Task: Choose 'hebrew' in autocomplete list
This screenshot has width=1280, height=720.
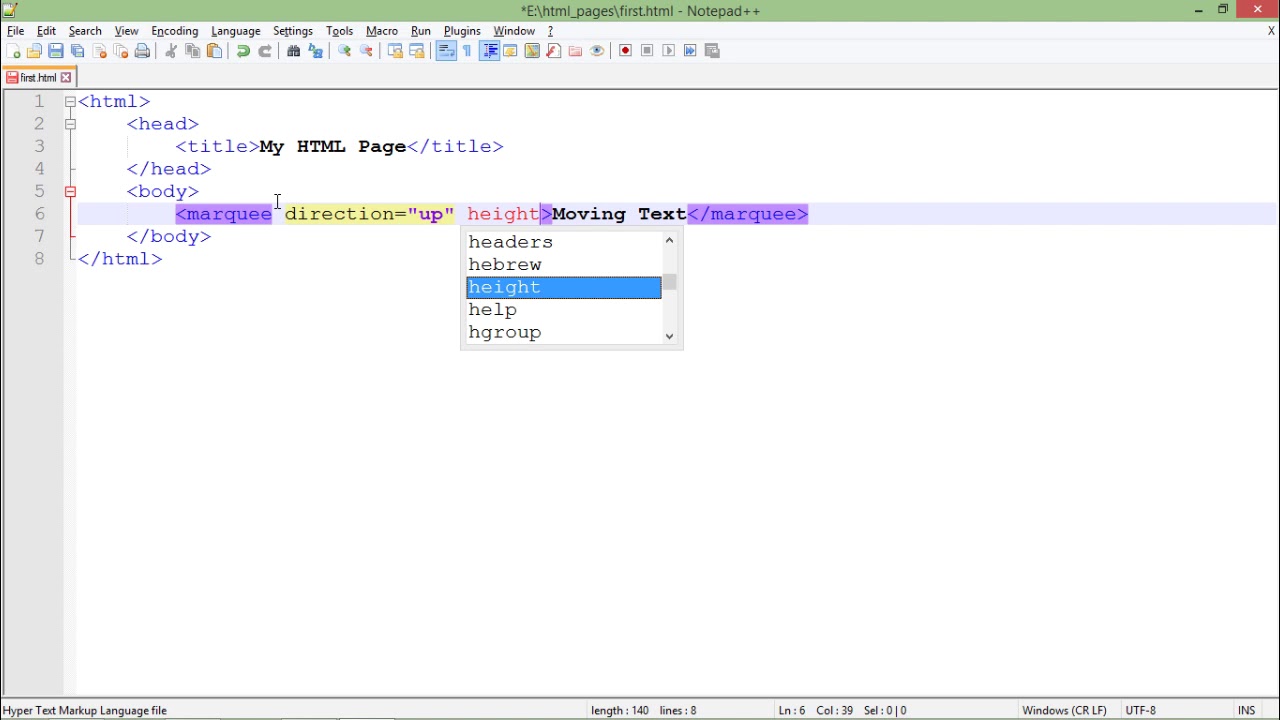Action: point(563,265)
